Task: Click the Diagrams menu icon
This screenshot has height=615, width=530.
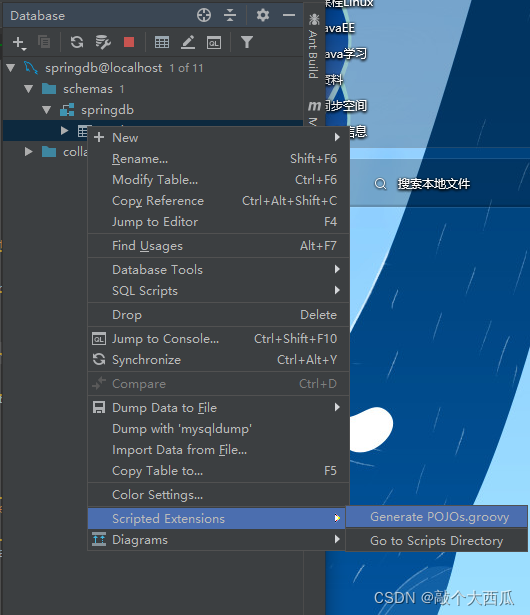Action: click(x=99, y=539)
